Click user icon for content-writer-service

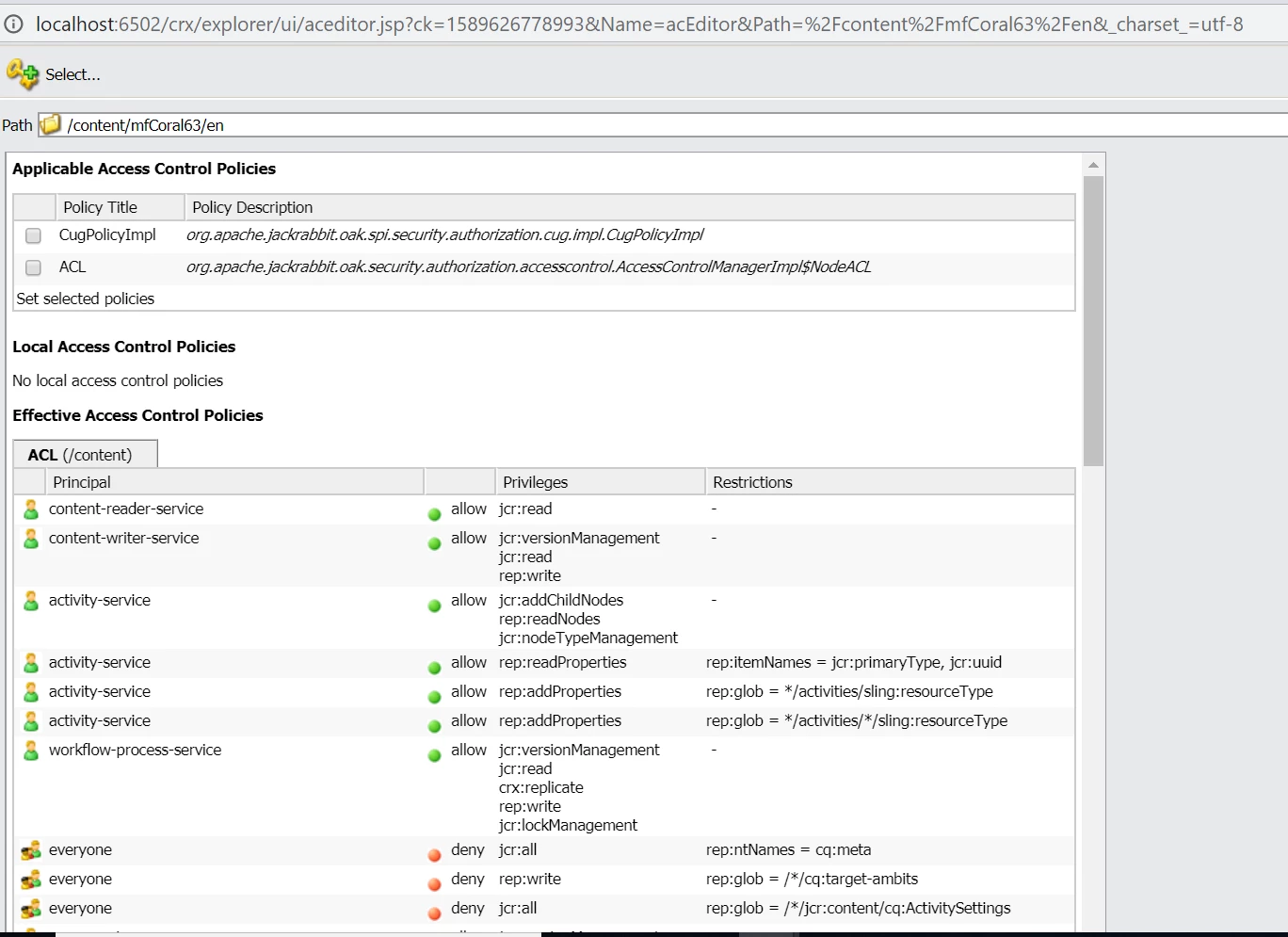tap(31, 539)
